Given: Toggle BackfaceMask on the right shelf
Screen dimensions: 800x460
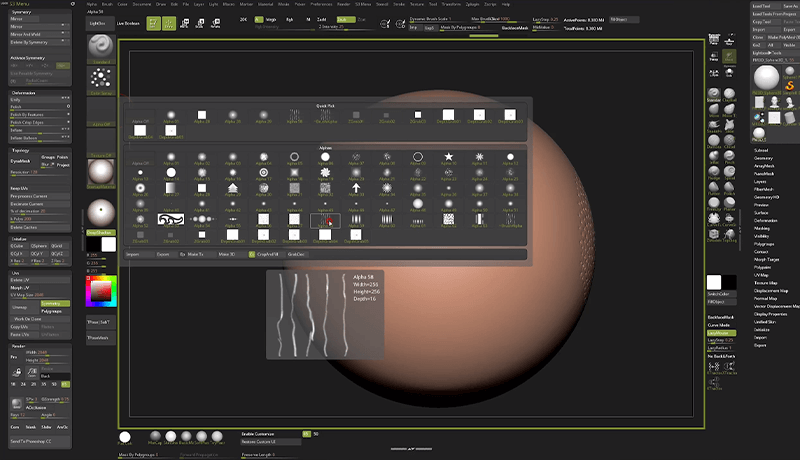Looking at the screenshot, I should (x=721, y=317).
